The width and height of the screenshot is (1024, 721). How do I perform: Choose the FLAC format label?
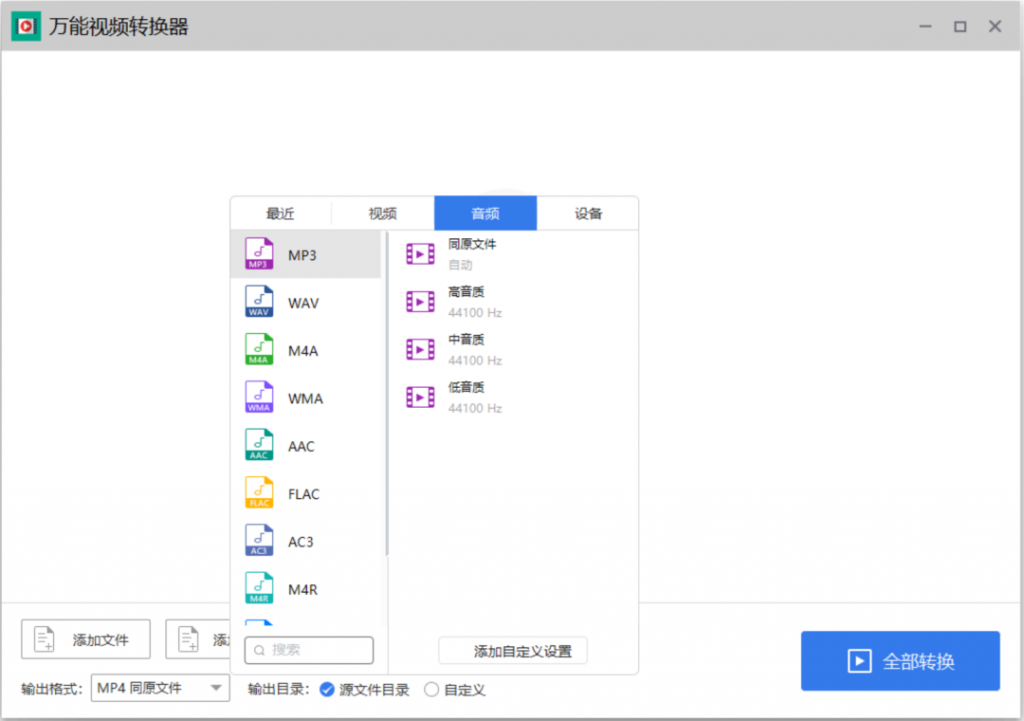(304, 494)
